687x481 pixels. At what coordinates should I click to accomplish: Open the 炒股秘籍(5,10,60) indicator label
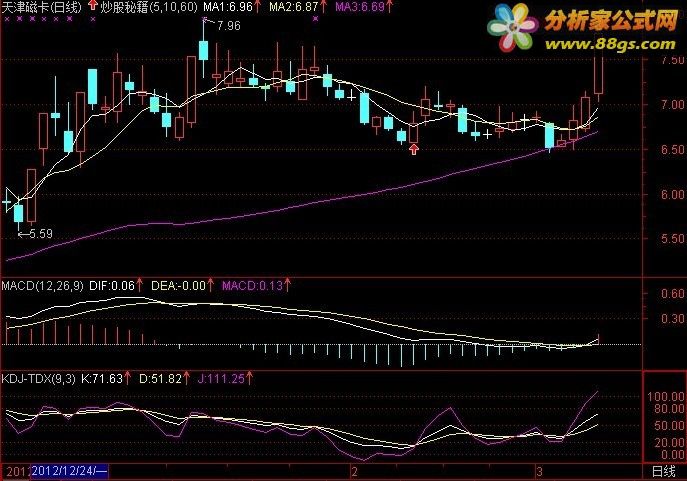point(149,7)
